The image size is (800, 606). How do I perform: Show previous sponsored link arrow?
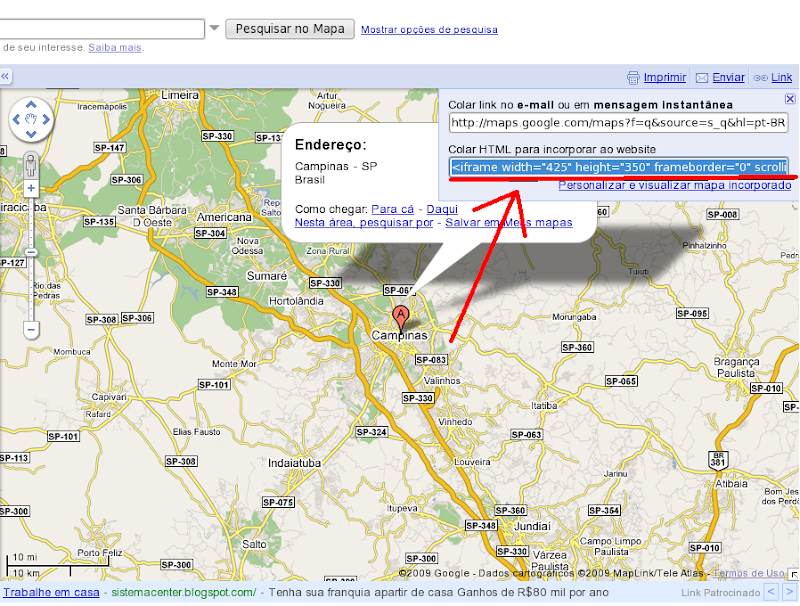(x=771, y=592)
